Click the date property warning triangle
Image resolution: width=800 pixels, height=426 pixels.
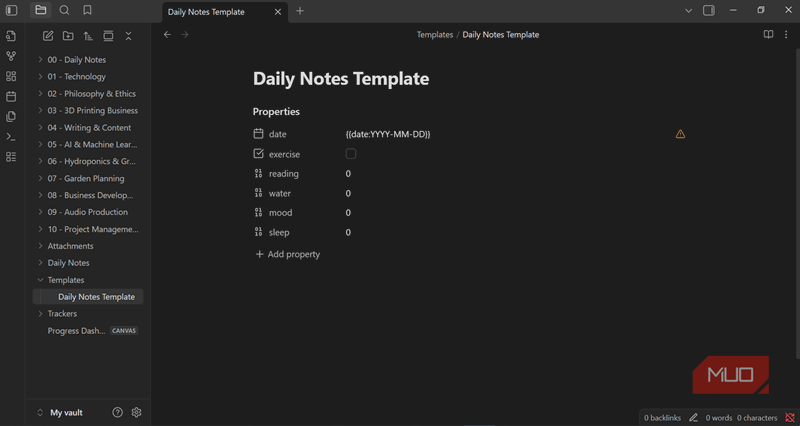[x=680, y=134]
